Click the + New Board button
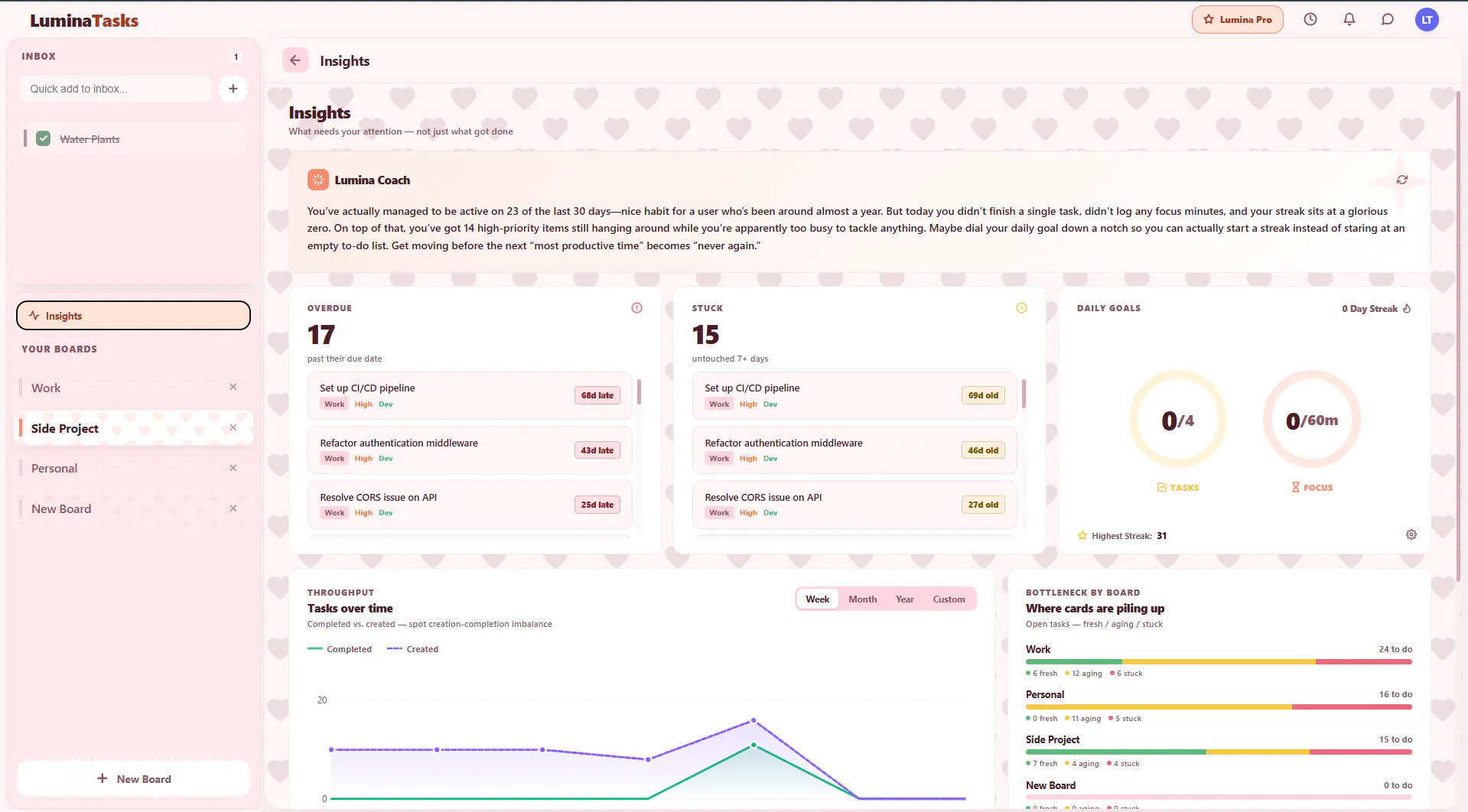 (x=133, y=778)
